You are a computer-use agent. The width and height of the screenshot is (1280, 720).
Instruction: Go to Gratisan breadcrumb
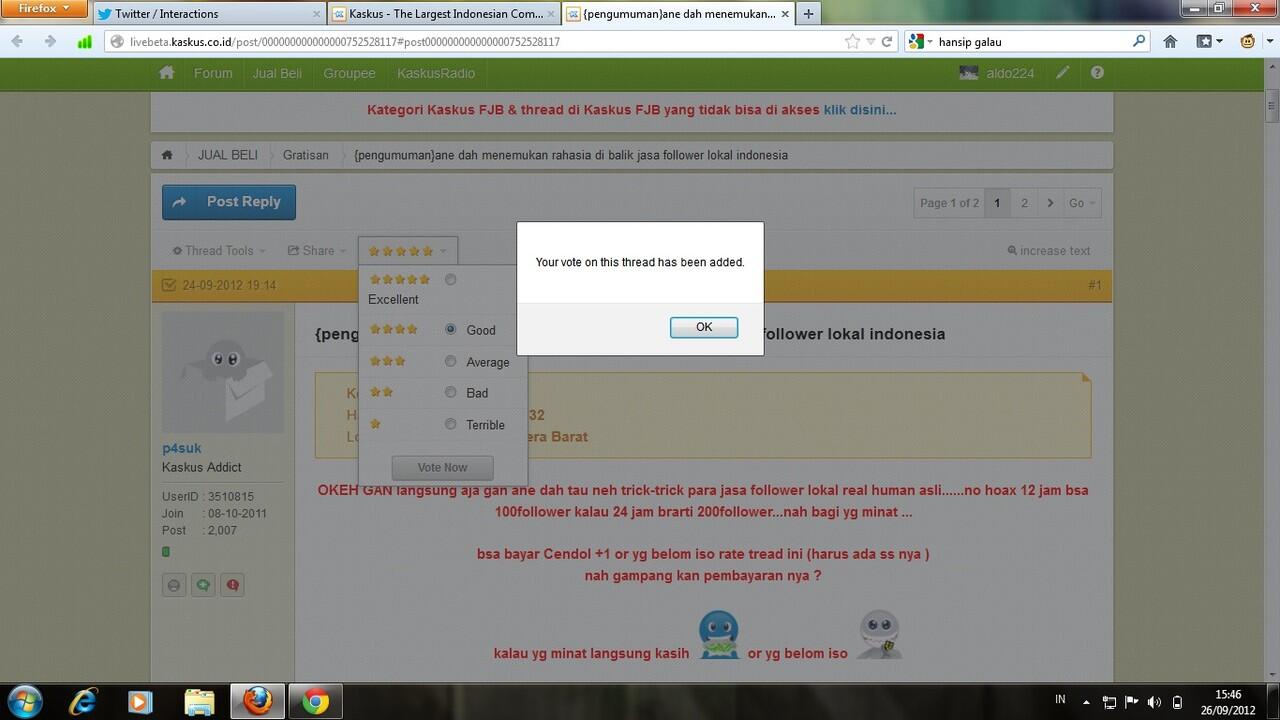306,155
